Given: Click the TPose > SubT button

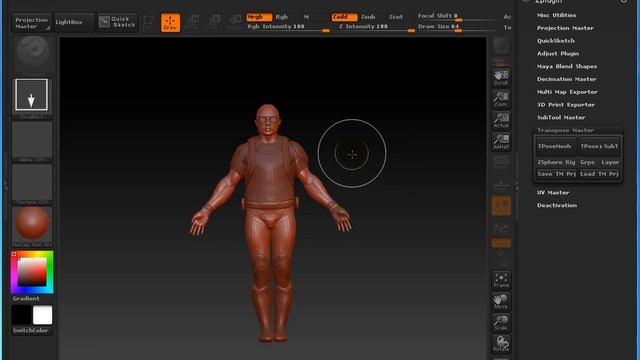Looking at the screenshot, I should pyautogui.click(x=599, y=146).
